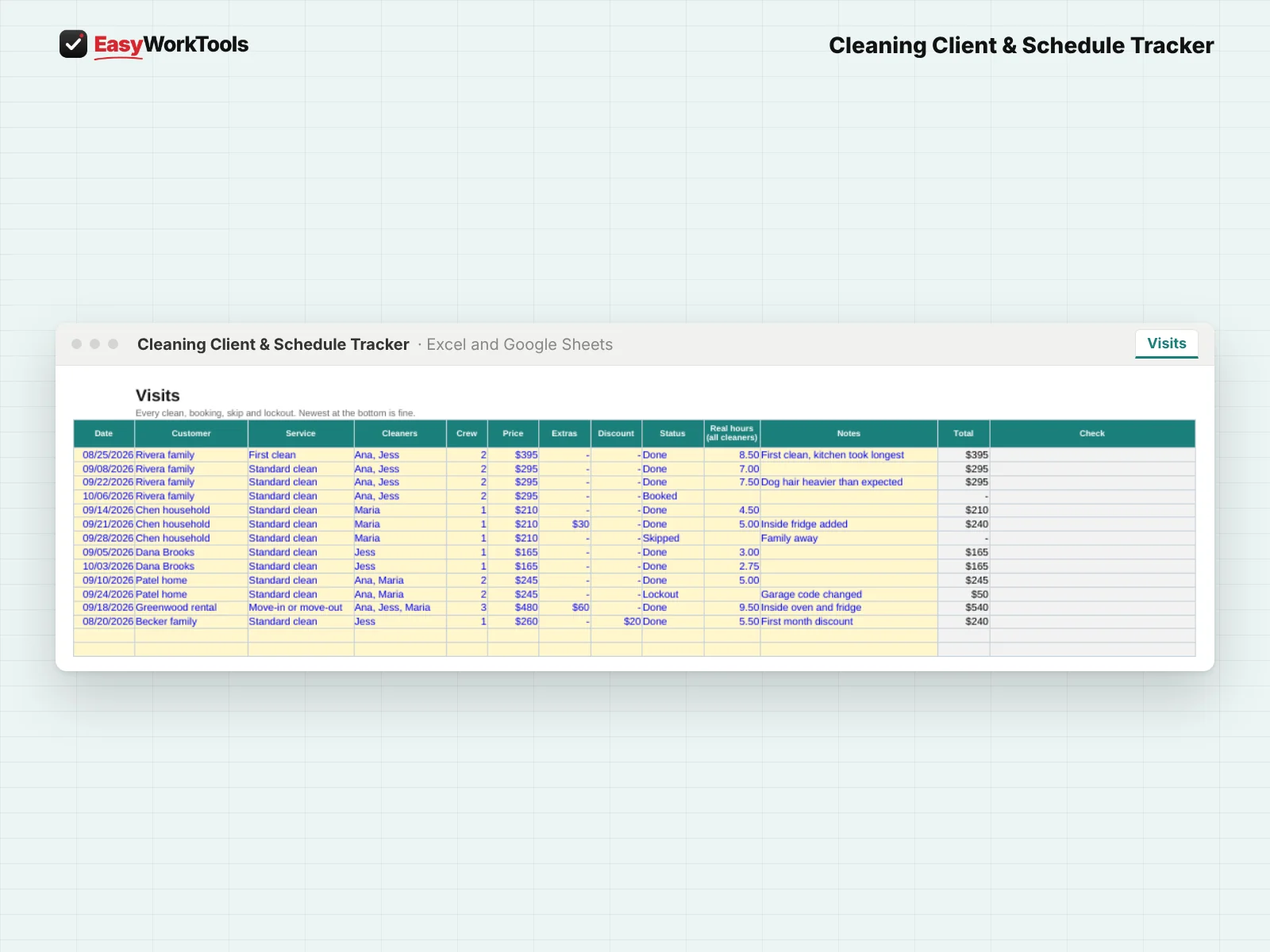Click the Real hours column header
1270x952 pixels.
(732, 433)
